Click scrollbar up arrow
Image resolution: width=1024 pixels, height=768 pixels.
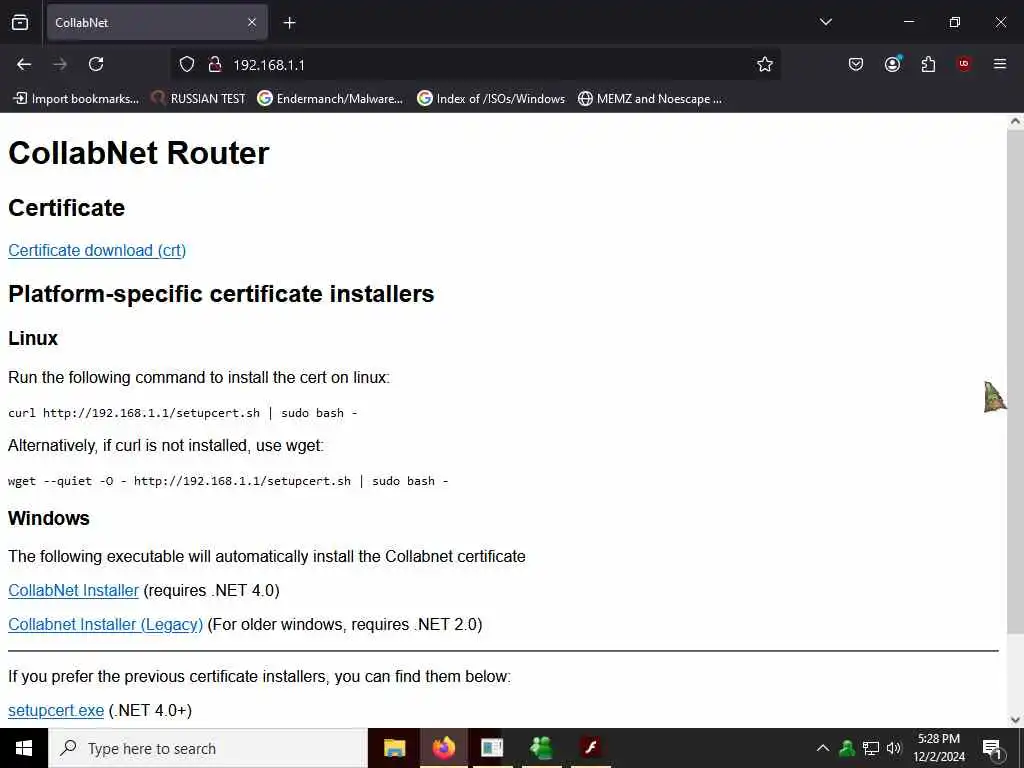click(x=1015, y=121)
